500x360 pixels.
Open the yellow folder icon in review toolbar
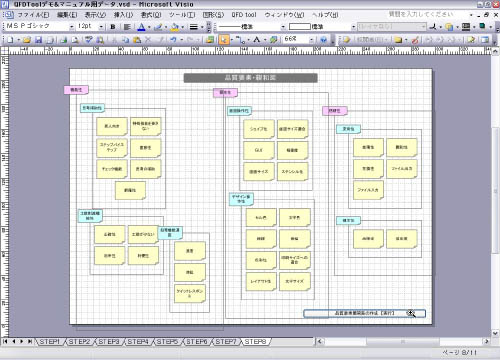tap(398, 40)
